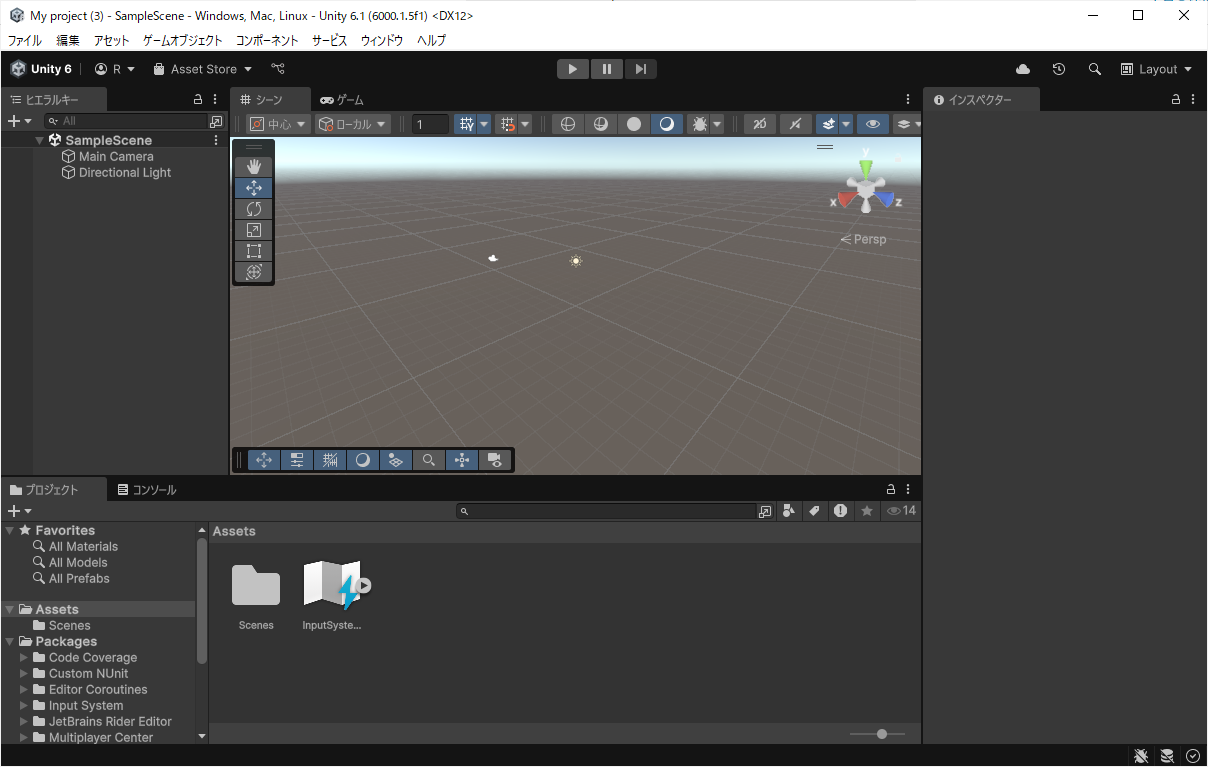Image resolution: width=1208 pixels, height=767 pixels.
Task: Step one frame forward
Action: pos(641,69)
